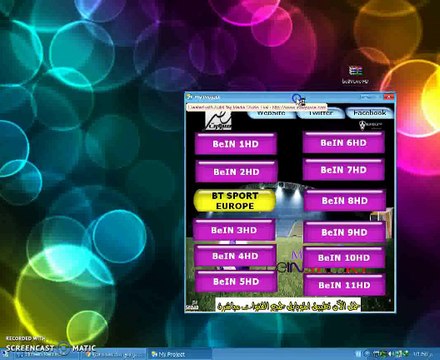Choose the BeIN 9HD button
440x360 pixels.
click(344, 232)
